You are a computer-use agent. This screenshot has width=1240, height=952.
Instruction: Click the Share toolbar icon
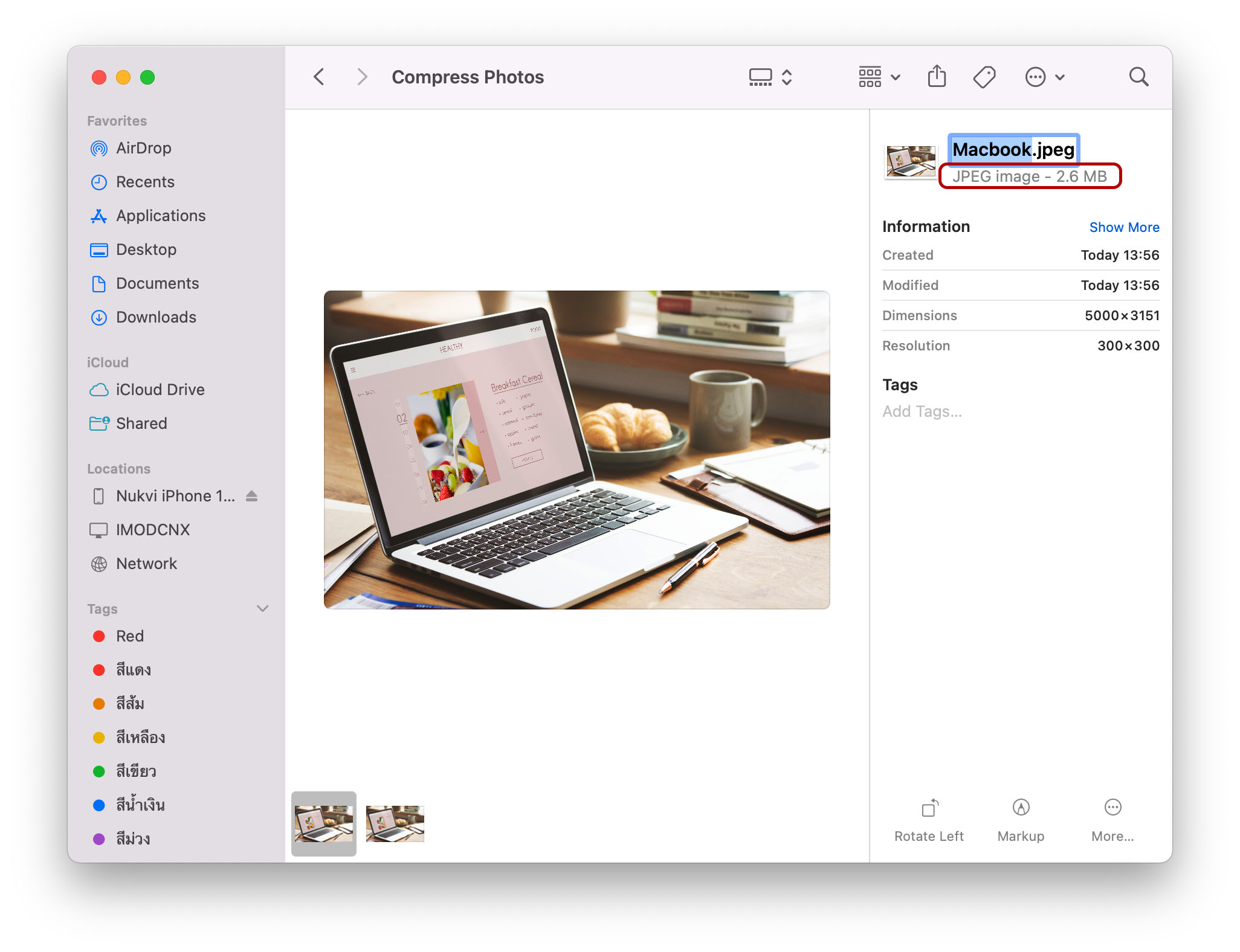[937, 77]
